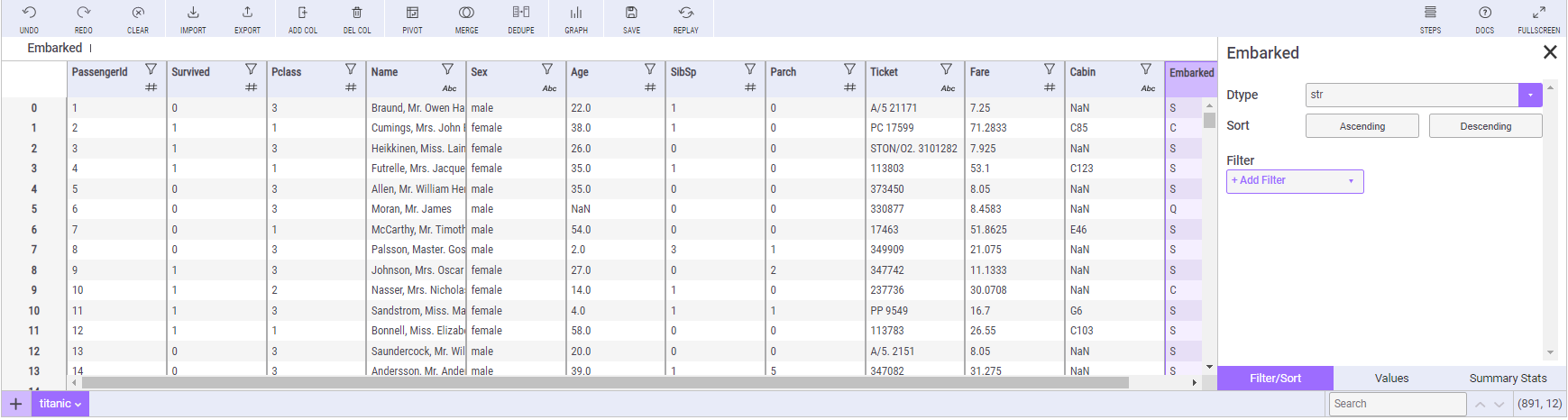Screen dimensions: 1568x420
Task: Click the Export icon
Action: [247, 18]
